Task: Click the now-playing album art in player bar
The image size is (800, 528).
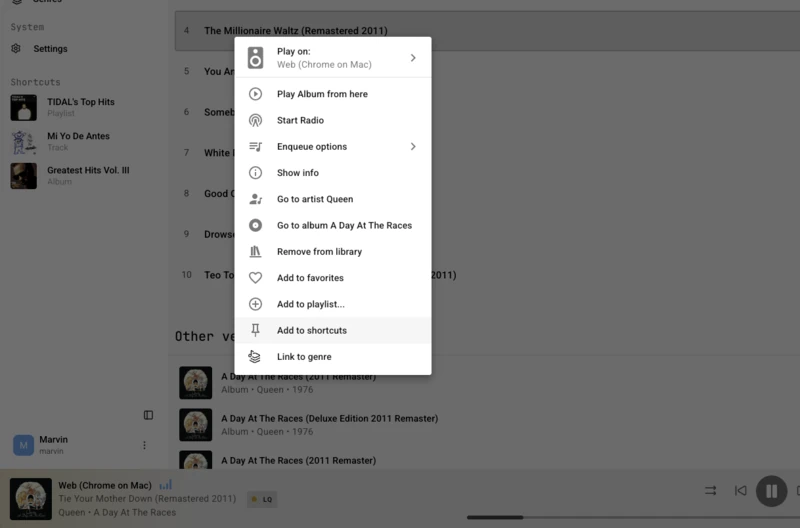Action: click(x=31, y=499)
